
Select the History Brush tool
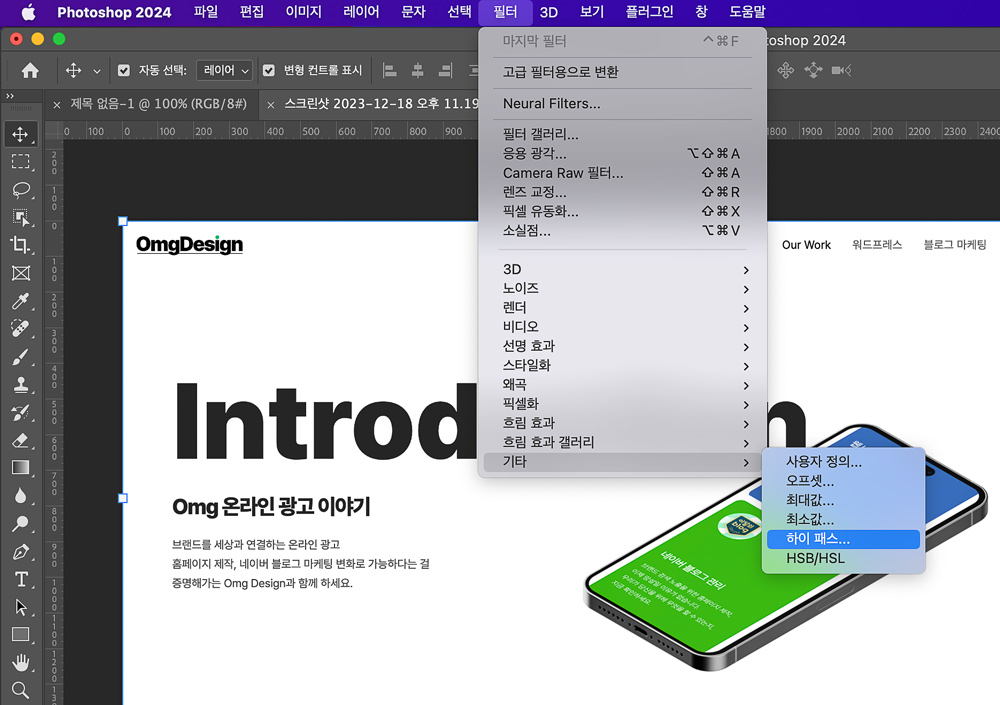point(20,413)
